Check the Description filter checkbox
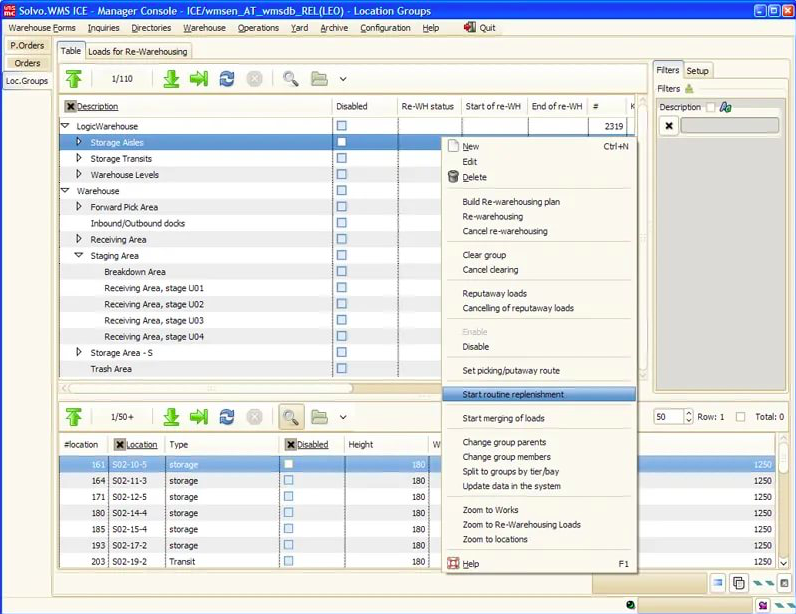Image resolution: width=796 pixels, height=614 pixels. click(x=710, y=107)
